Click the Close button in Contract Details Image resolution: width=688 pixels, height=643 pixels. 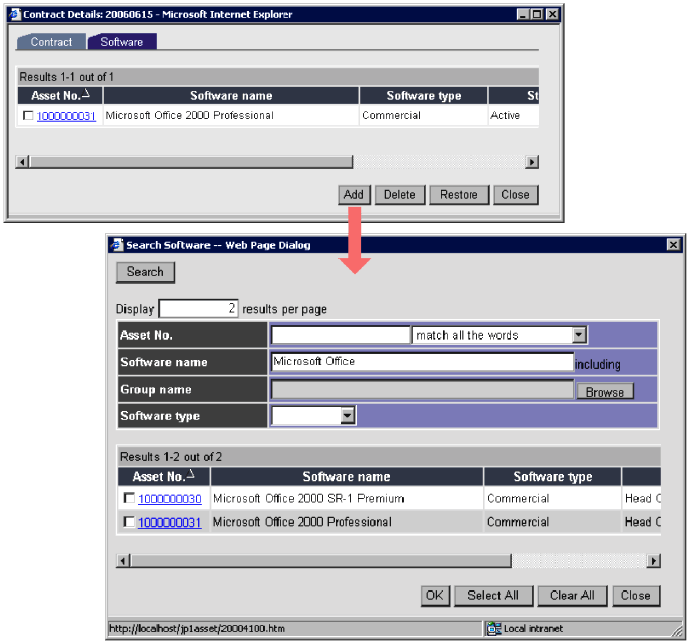(x=516, y=194)
